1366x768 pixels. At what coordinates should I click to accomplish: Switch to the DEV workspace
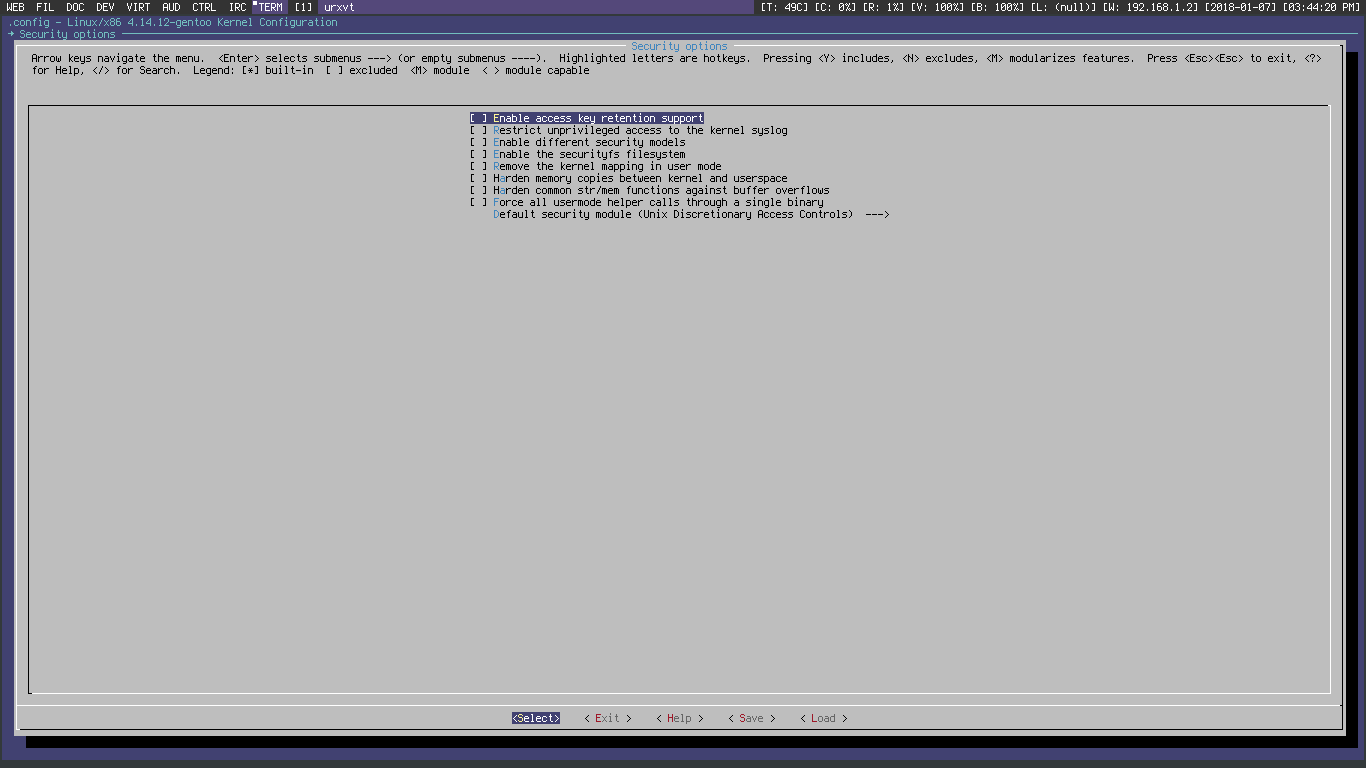pyautogui.click(x=106, y=7)
